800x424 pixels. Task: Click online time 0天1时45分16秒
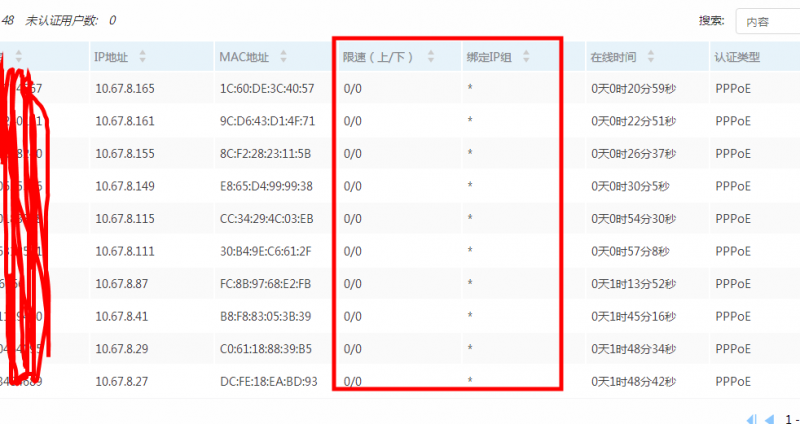[633, 316]
